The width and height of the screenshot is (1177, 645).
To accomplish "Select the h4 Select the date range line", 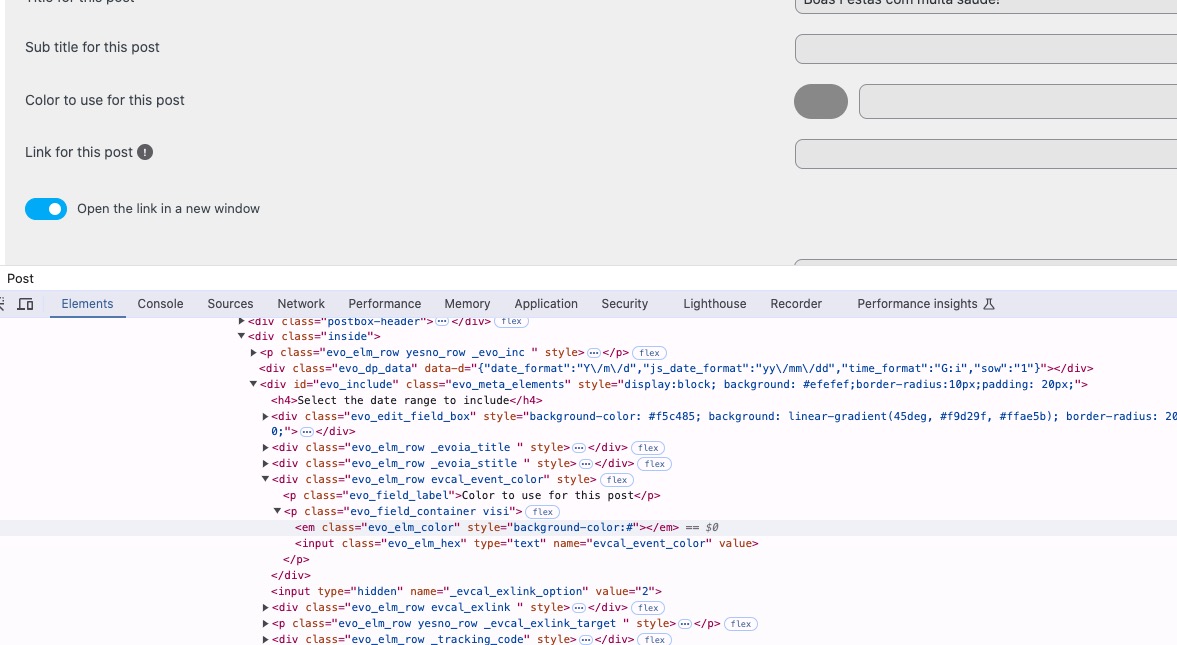I will (406, 400).
